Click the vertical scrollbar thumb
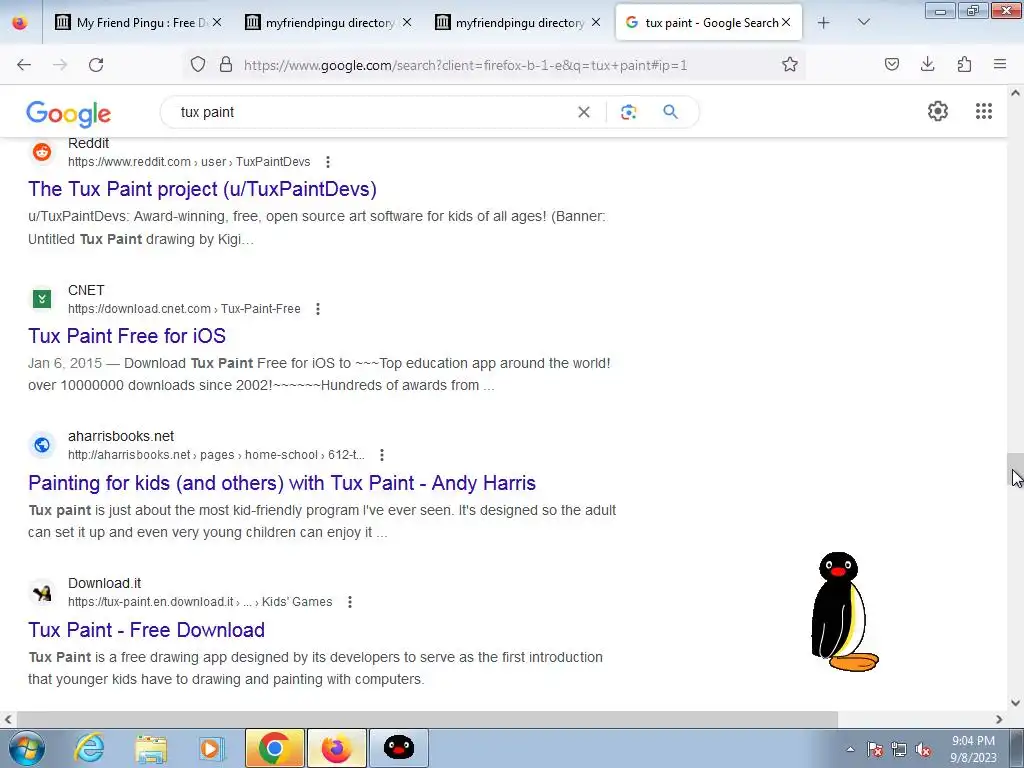Screen dimensions: 1024x768 tap(1015, 470)
